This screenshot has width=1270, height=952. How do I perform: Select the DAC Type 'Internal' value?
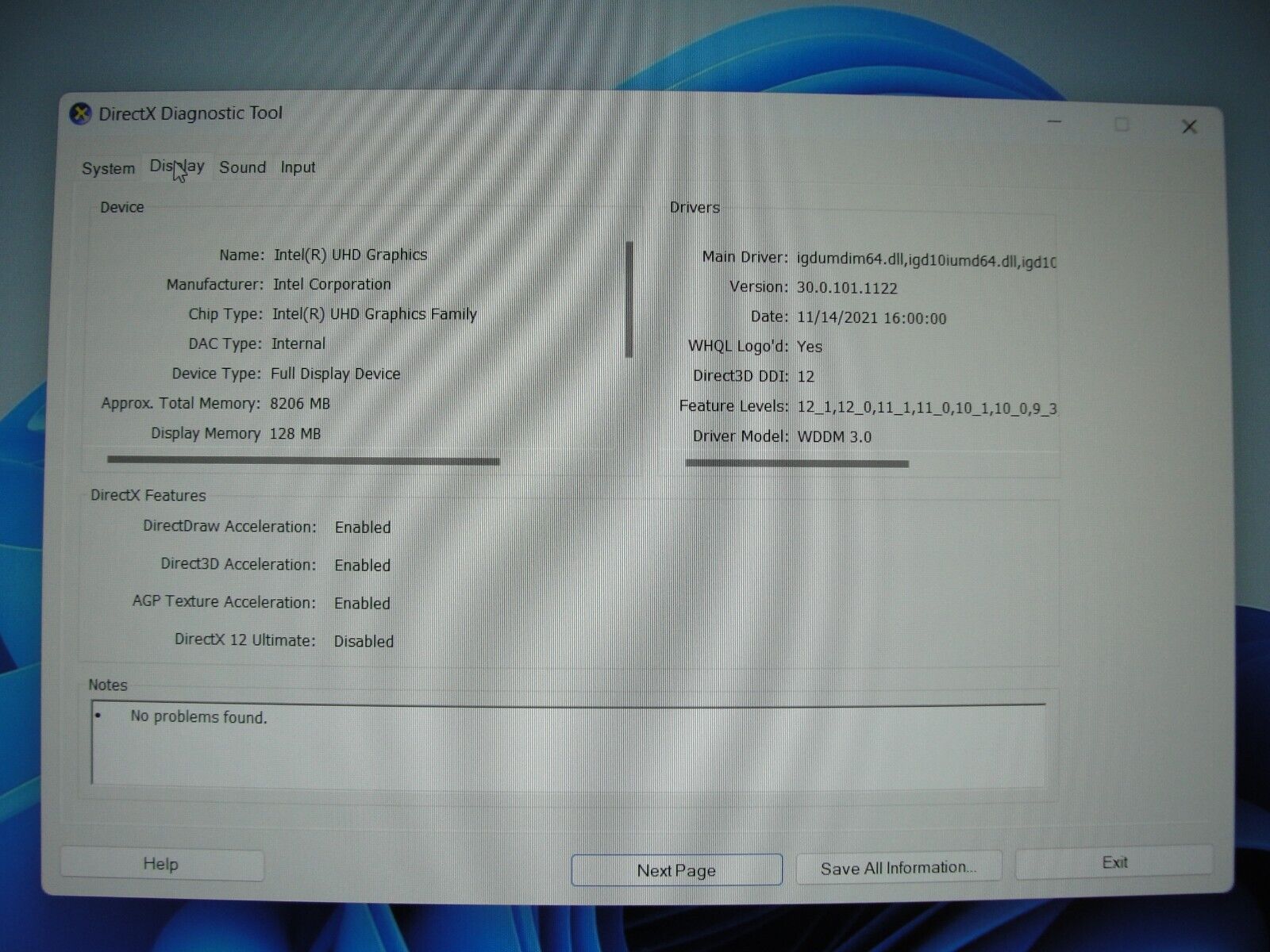(298, 344)
